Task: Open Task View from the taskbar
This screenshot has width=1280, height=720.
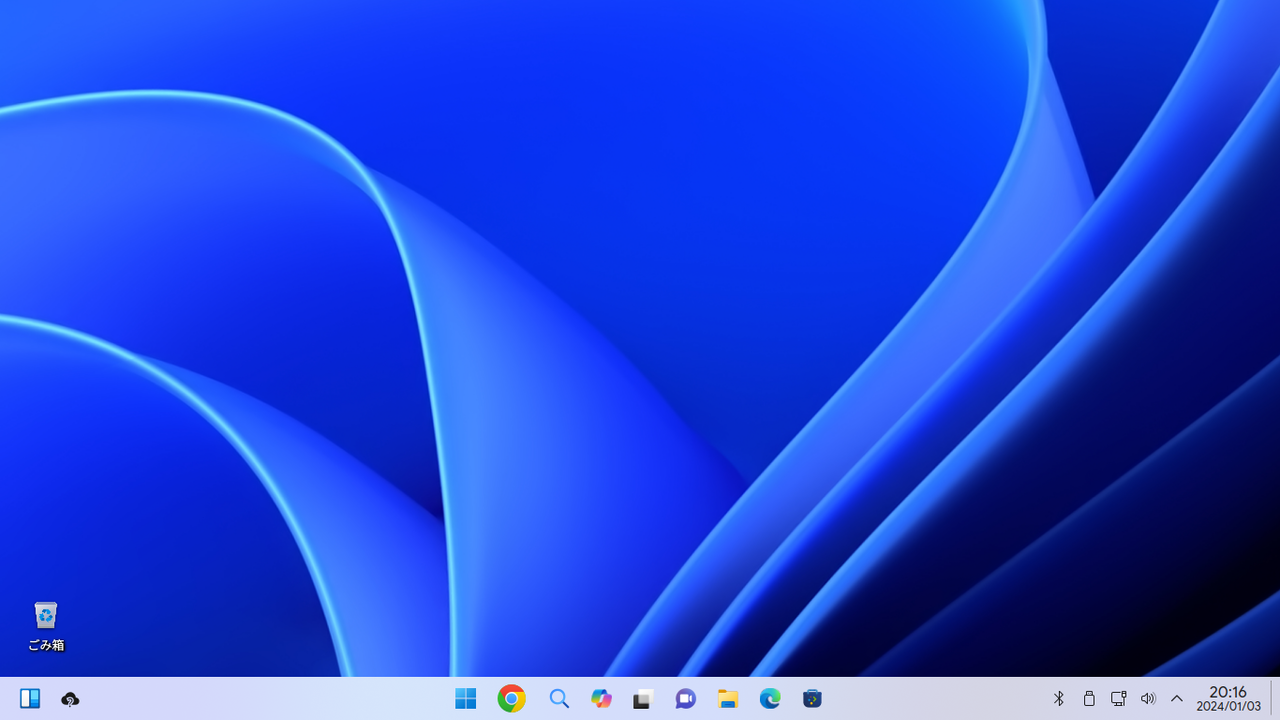Action: click(x=643, y=699)
